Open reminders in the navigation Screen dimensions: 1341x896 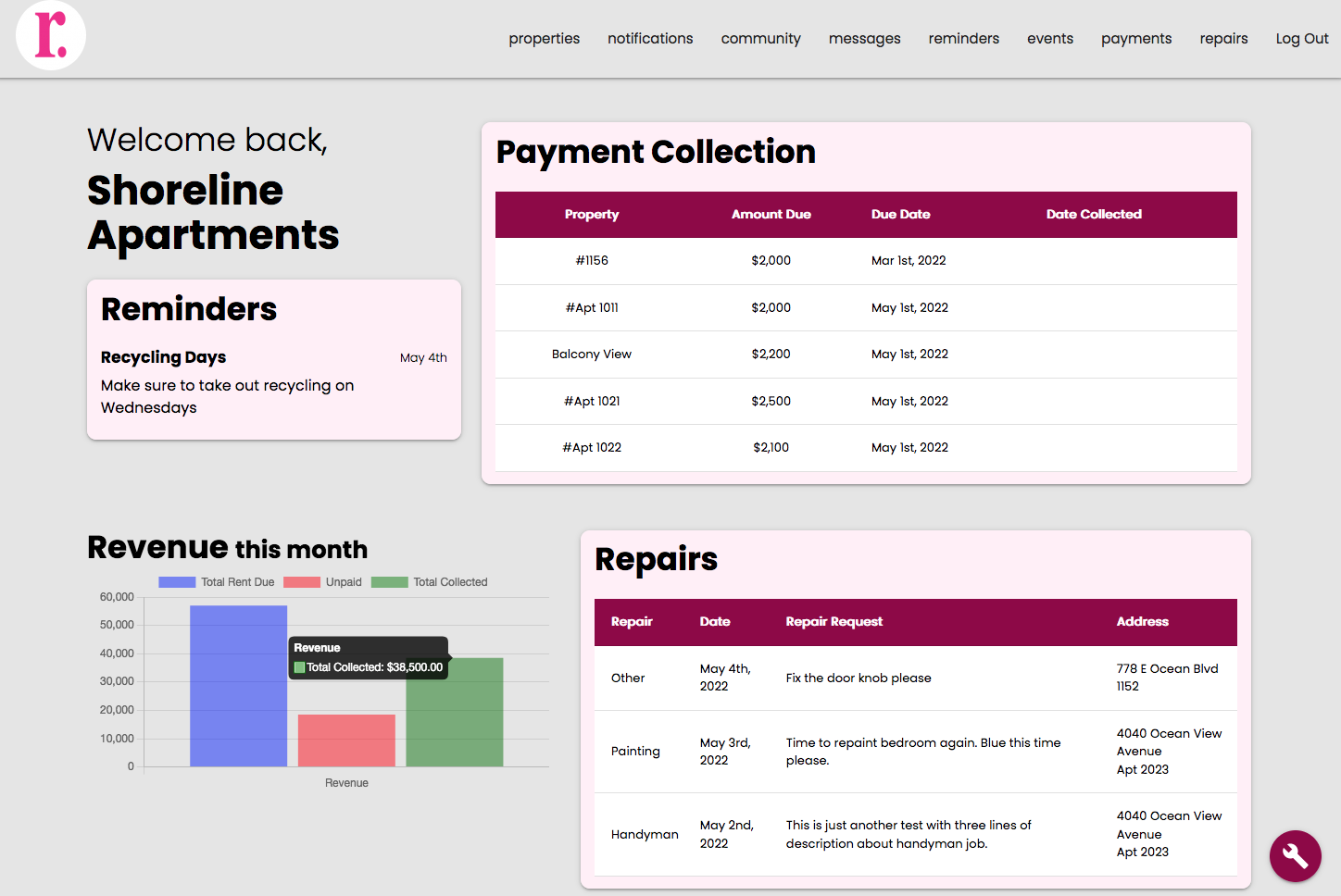(x=963, y=39)
